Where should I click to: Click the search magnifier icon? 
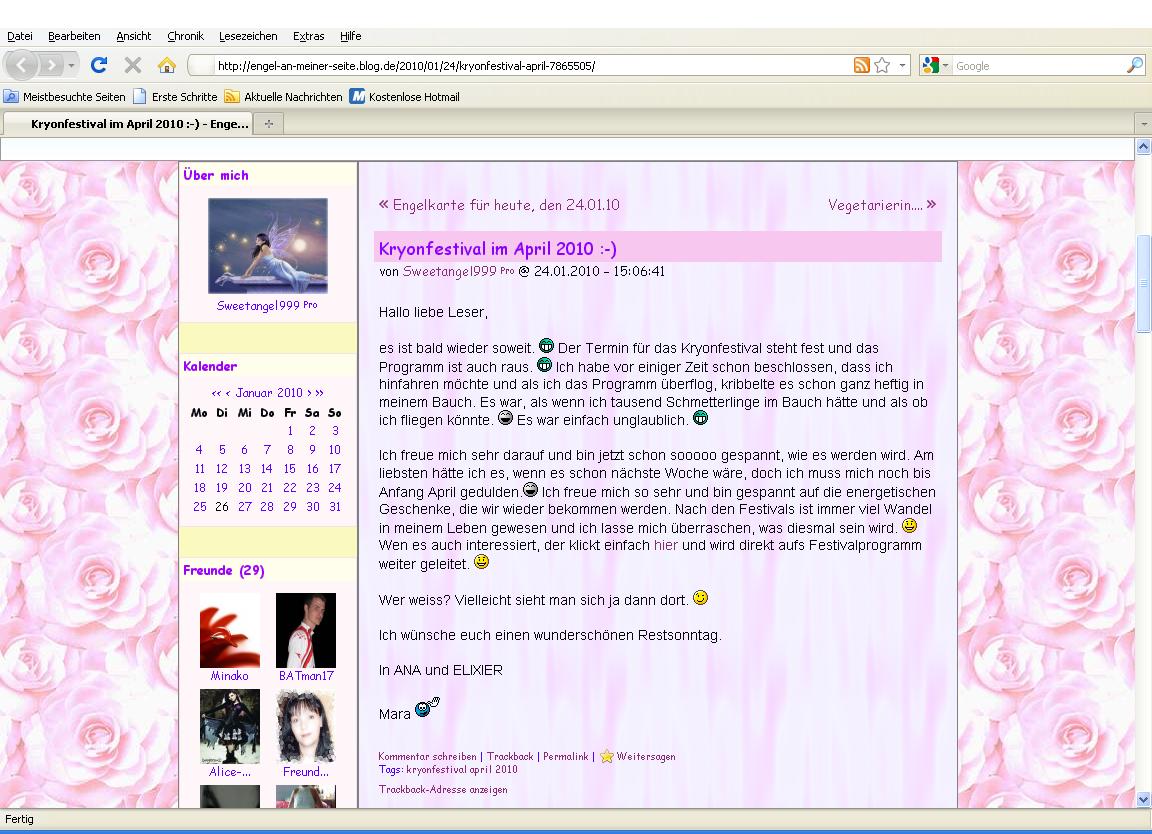(1134, 66)
